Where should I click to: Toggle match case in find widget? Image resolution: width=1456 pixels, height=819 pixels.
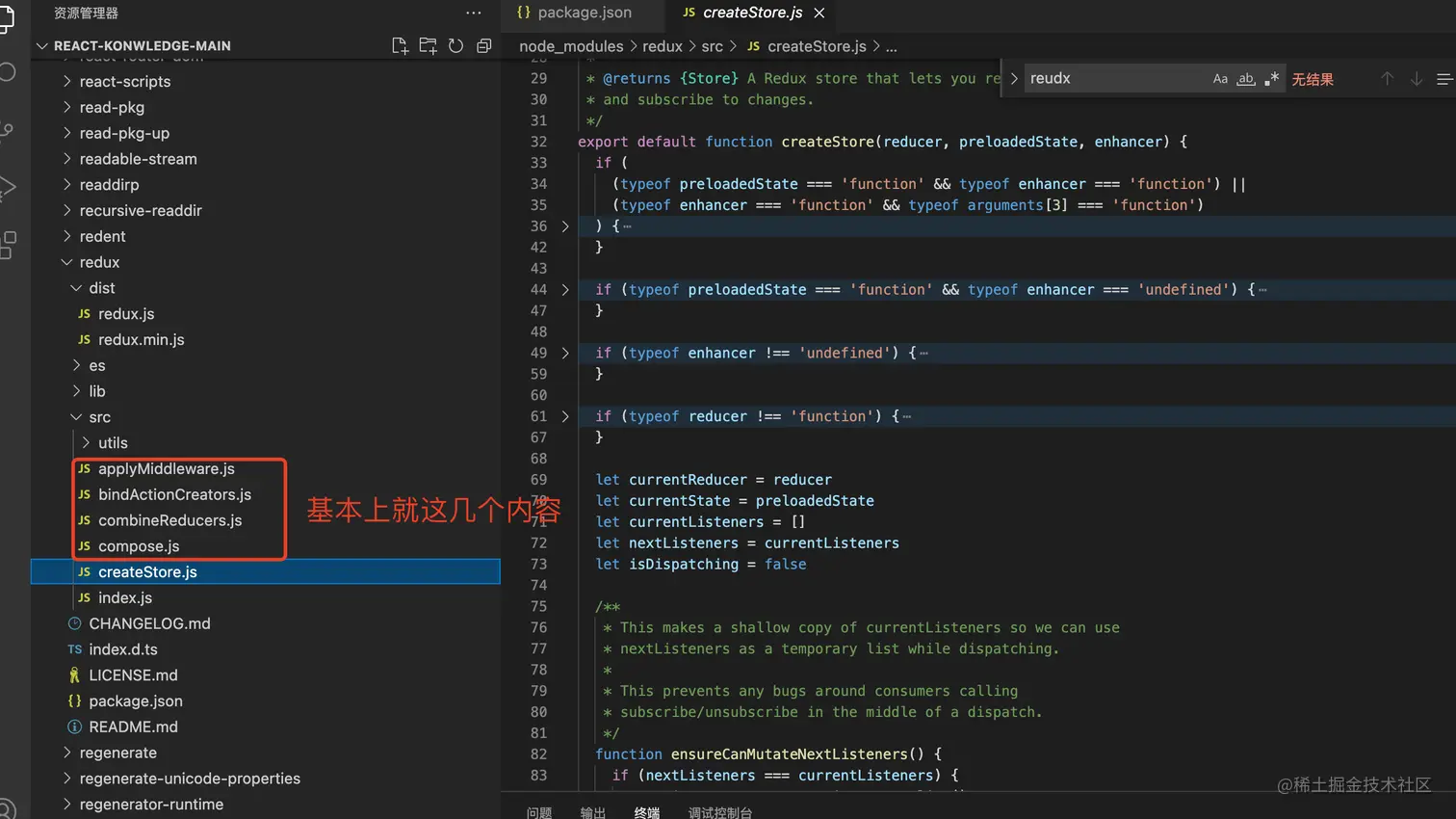pyautogui.click(x=1220, y=79)
